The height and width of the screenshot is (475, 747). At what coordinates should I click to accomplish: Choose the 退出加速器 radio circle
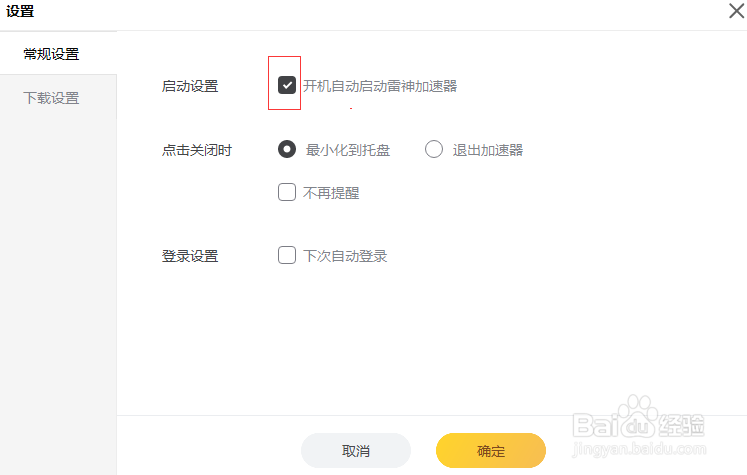[x=434, y=150]
